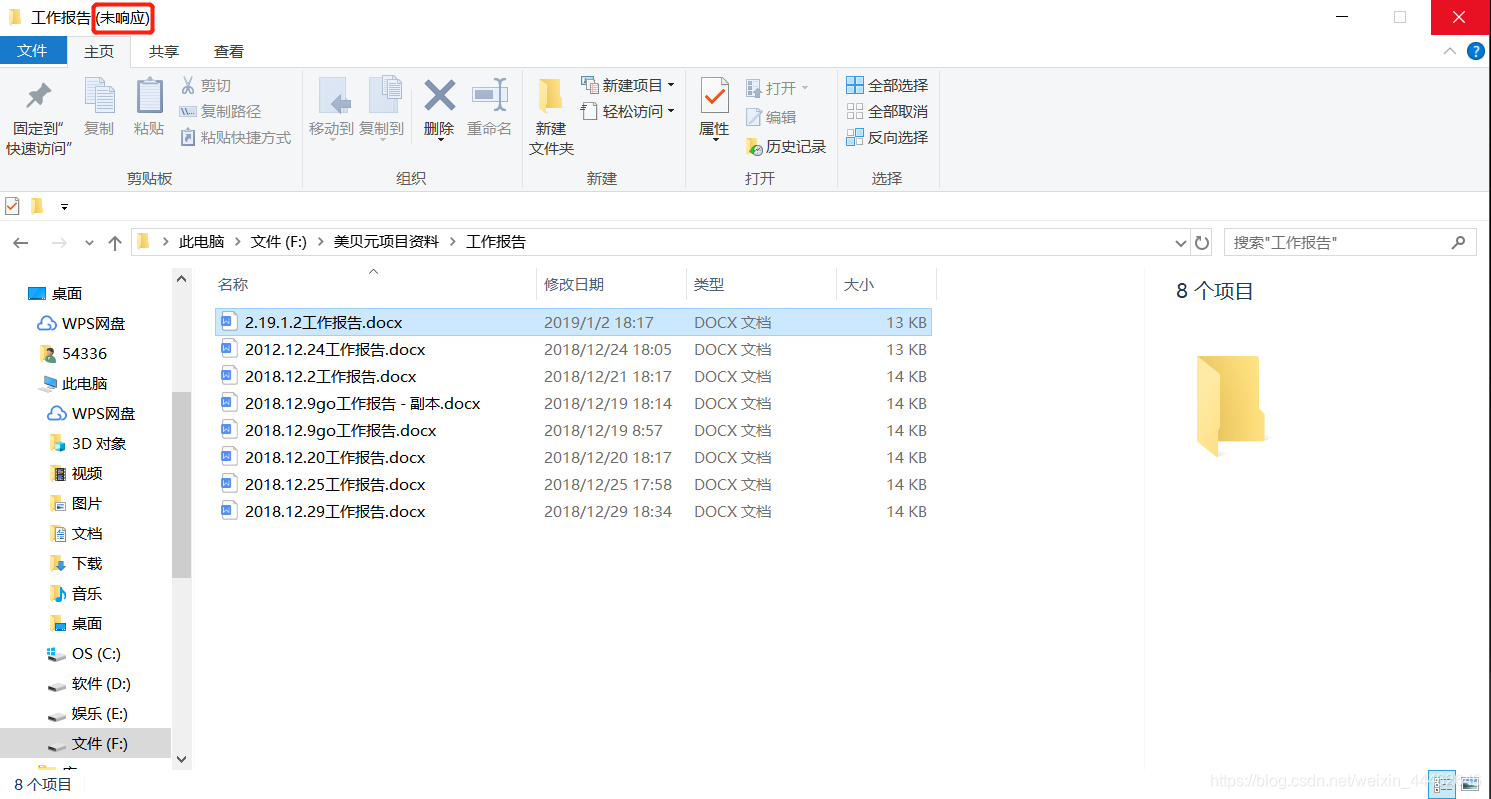Open the 文件 menu tab
1491x799 pixels.
pyautogui.click(x=33, y=51)
